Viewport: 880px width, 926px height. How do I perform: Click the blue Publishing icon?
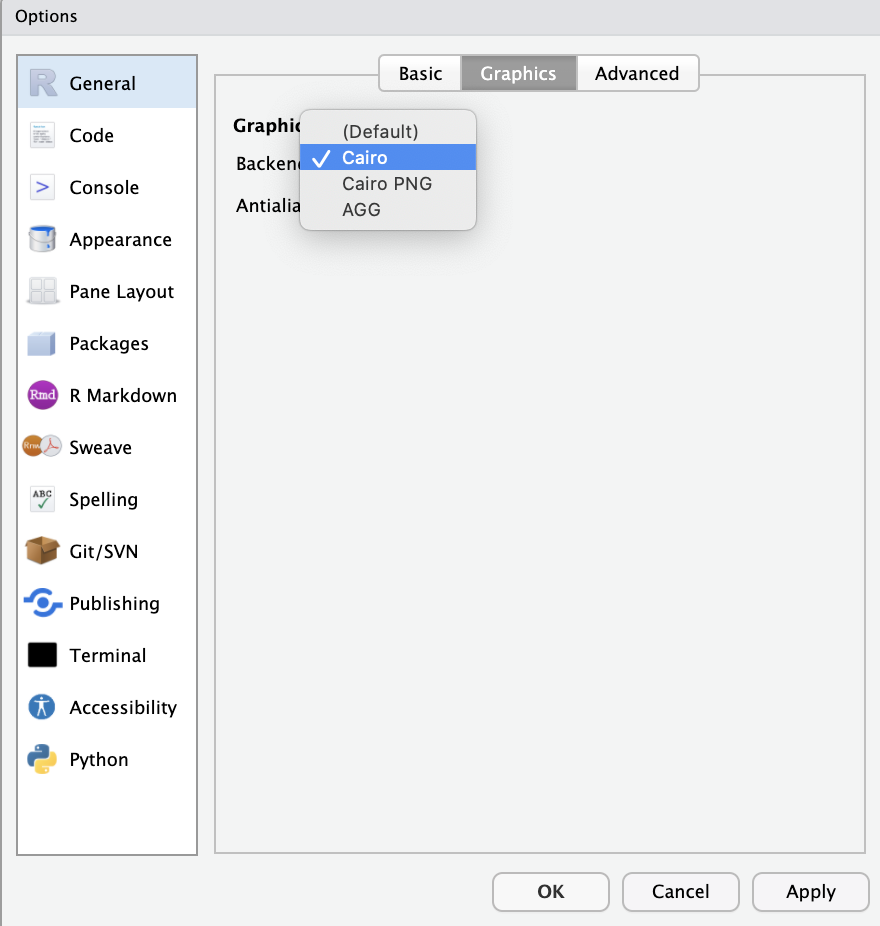pyautogui.click(x=43, y=602)
